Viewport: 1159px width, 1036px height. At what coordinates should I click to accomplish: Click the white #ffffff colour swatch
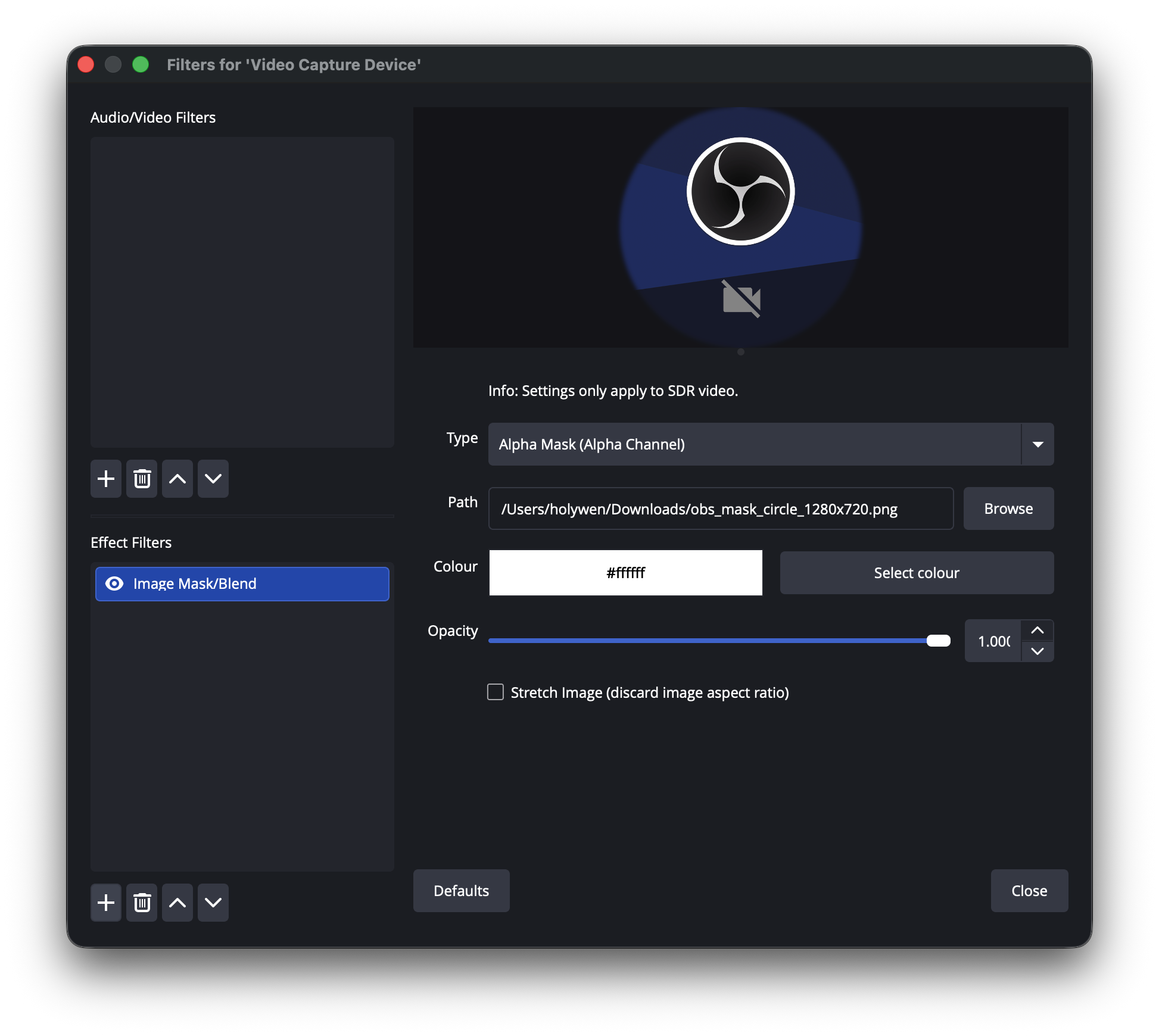[625, 573]
